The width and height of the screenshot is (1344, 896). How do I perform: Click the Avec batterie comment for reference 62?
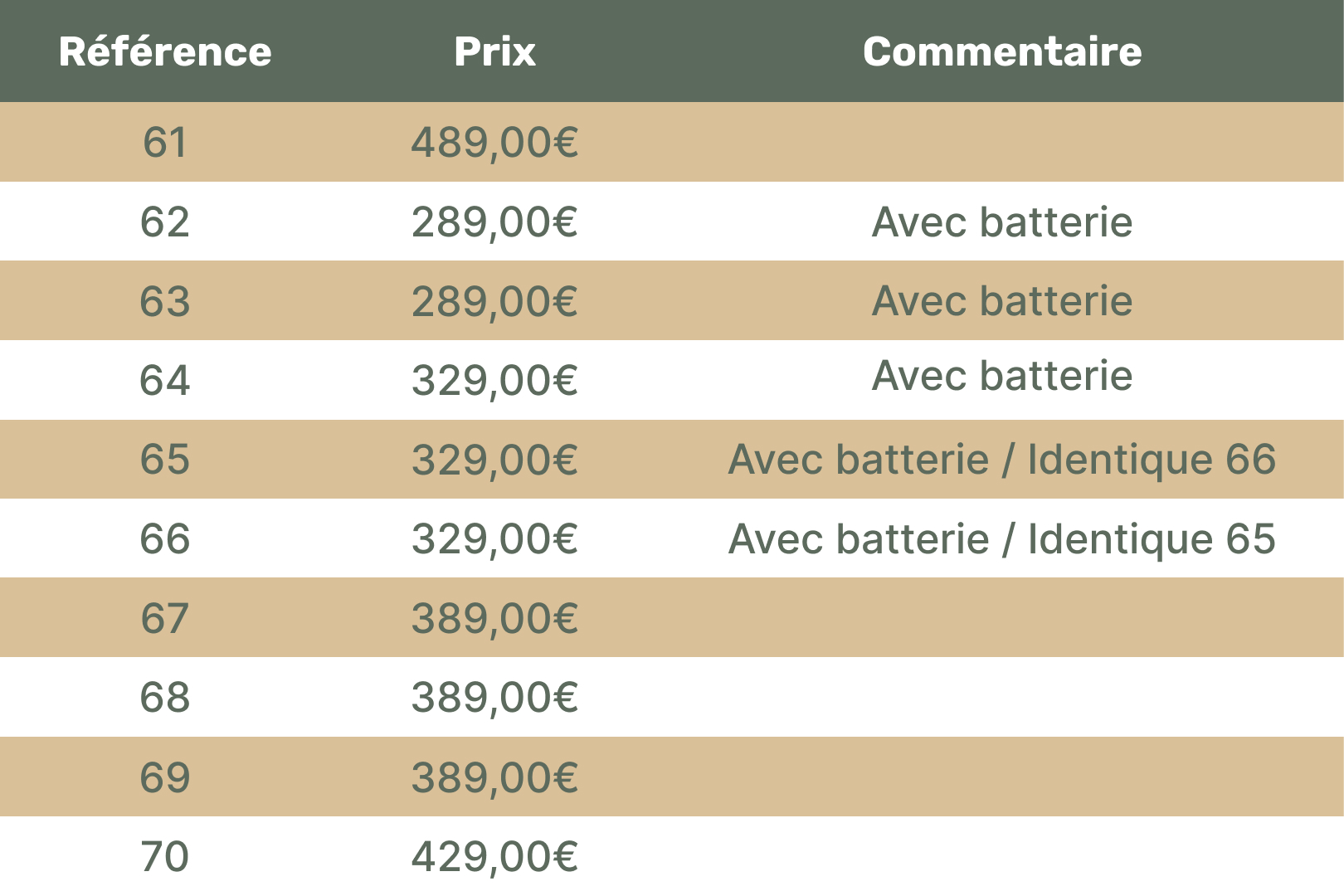coord(1002,222)
